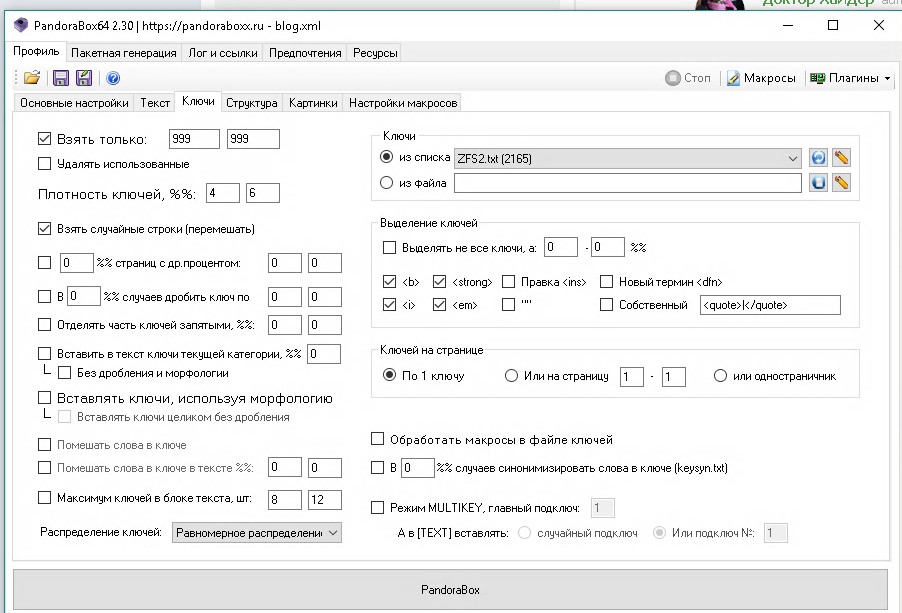Open profile with the folder icon
This screenshot has height=613, width=902.
coord(32,78)
